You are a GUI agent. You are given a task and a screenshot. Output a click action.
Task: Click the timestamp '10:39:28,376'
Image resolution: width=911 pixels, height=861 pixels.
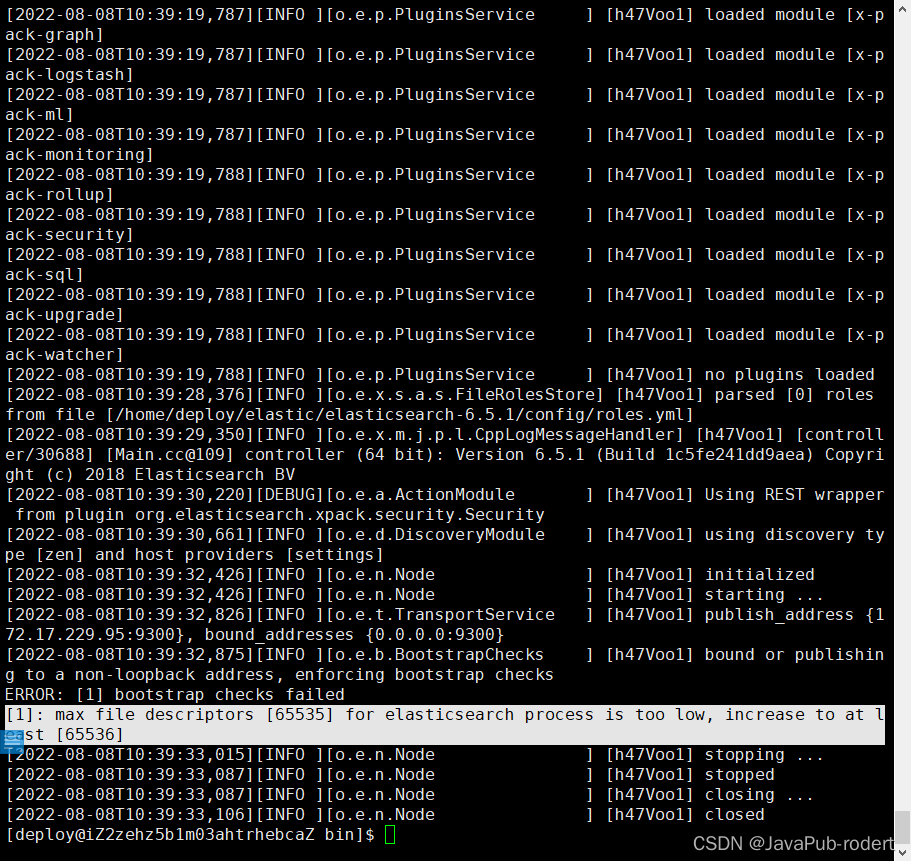click(190, 395)
